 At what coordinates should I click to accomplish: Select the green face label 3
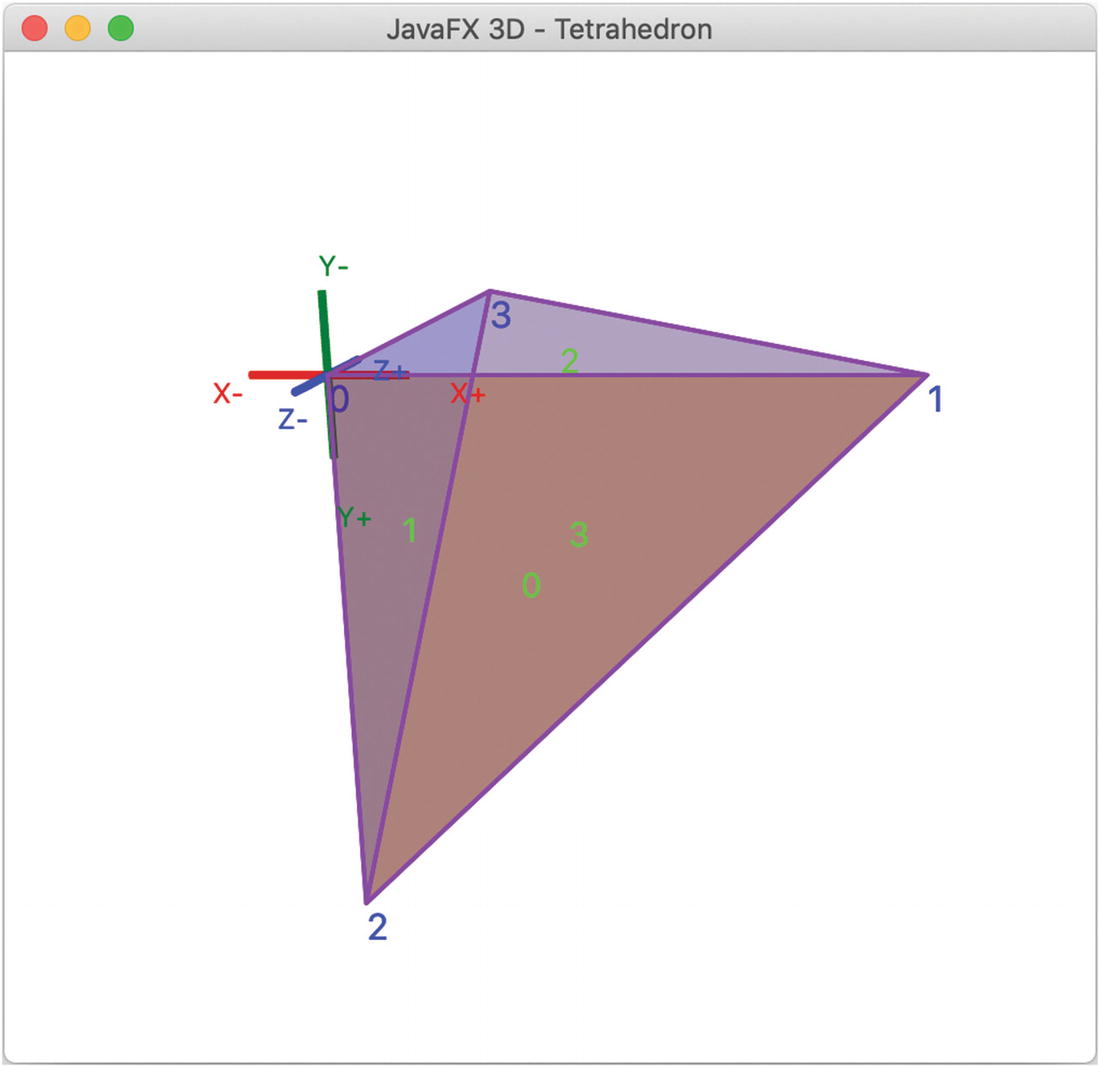pos(579,535)
